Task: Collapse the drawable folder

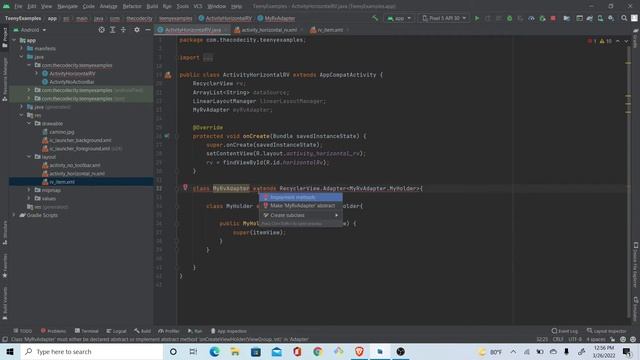Action: click(x=29, y=123)
